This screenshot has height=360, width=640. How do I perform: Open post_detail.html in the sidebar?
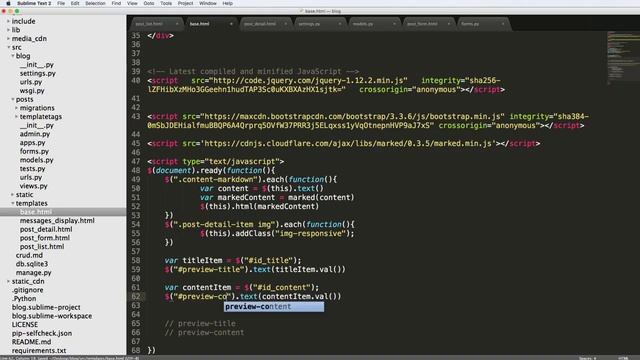point(46,229)
